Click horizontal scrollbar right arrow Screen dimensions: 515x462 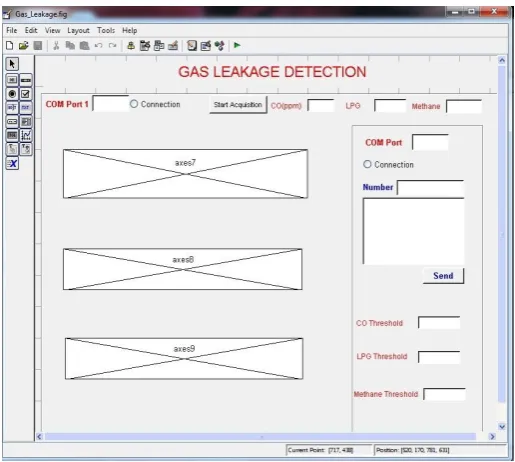coord(492,436)
